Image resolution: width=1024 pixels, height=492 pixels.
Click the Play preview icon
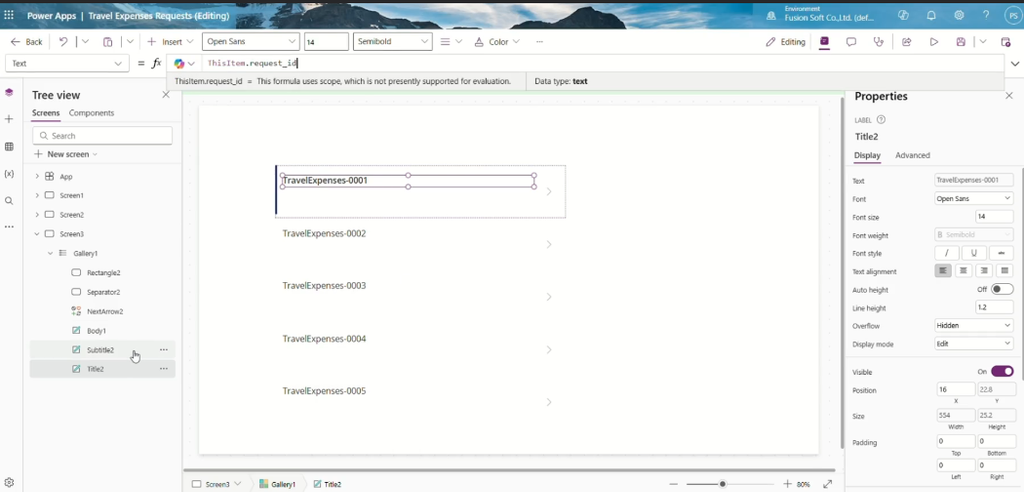coord(934,42)
